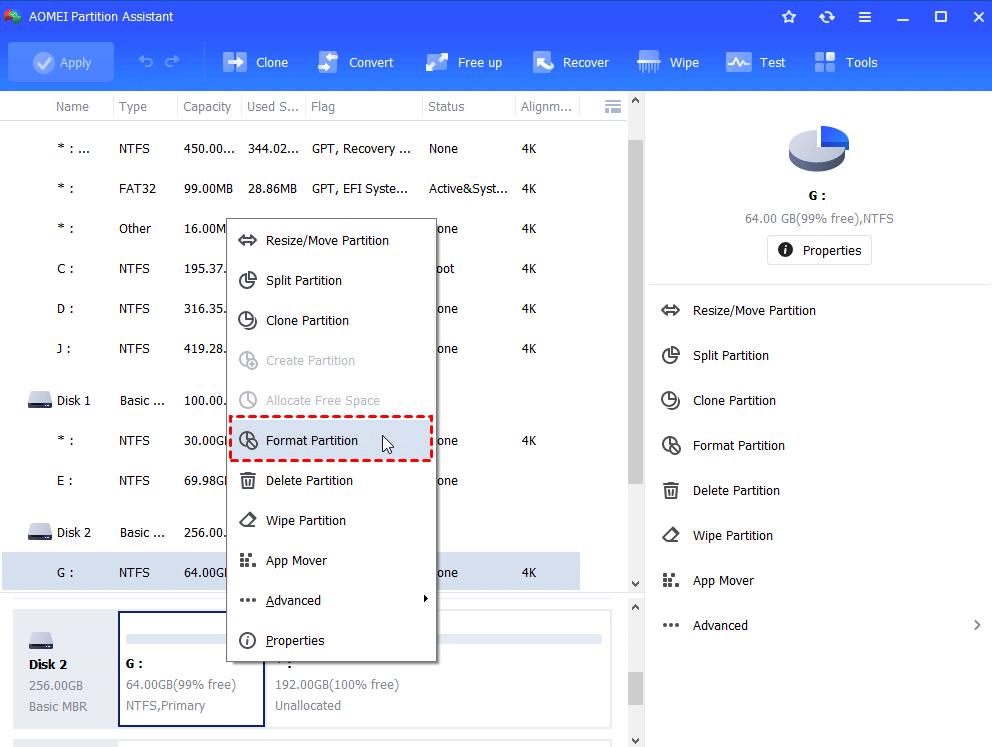Sort by the Alignment column header

coord(546,107)
